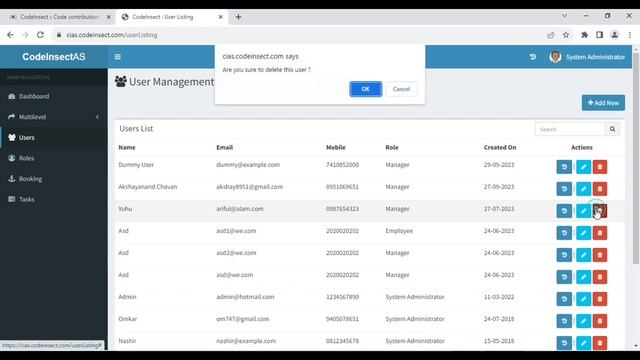The width and height of the screenshot is (640, 360).
Task: Go to Dashboard in sidebar
Action: coord(54,96)
